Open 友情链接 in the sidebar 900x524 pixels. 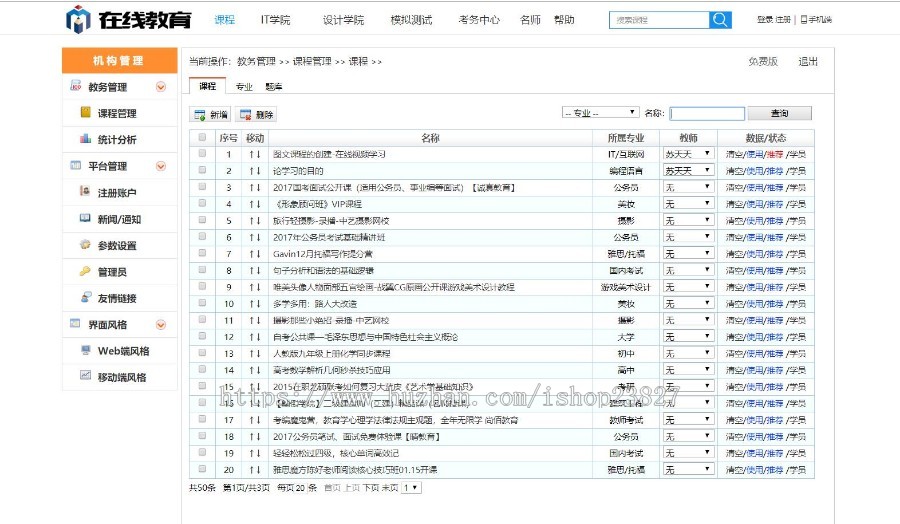point(117,298)
